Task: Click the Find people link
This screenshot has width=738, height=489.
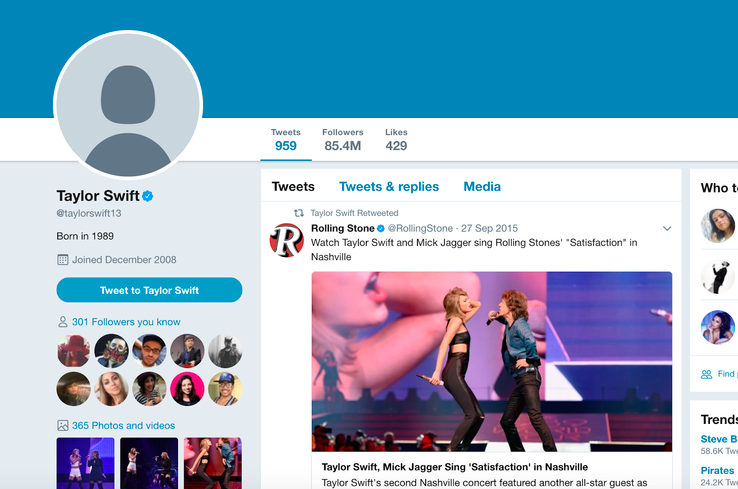Action: tap(727, 374)
